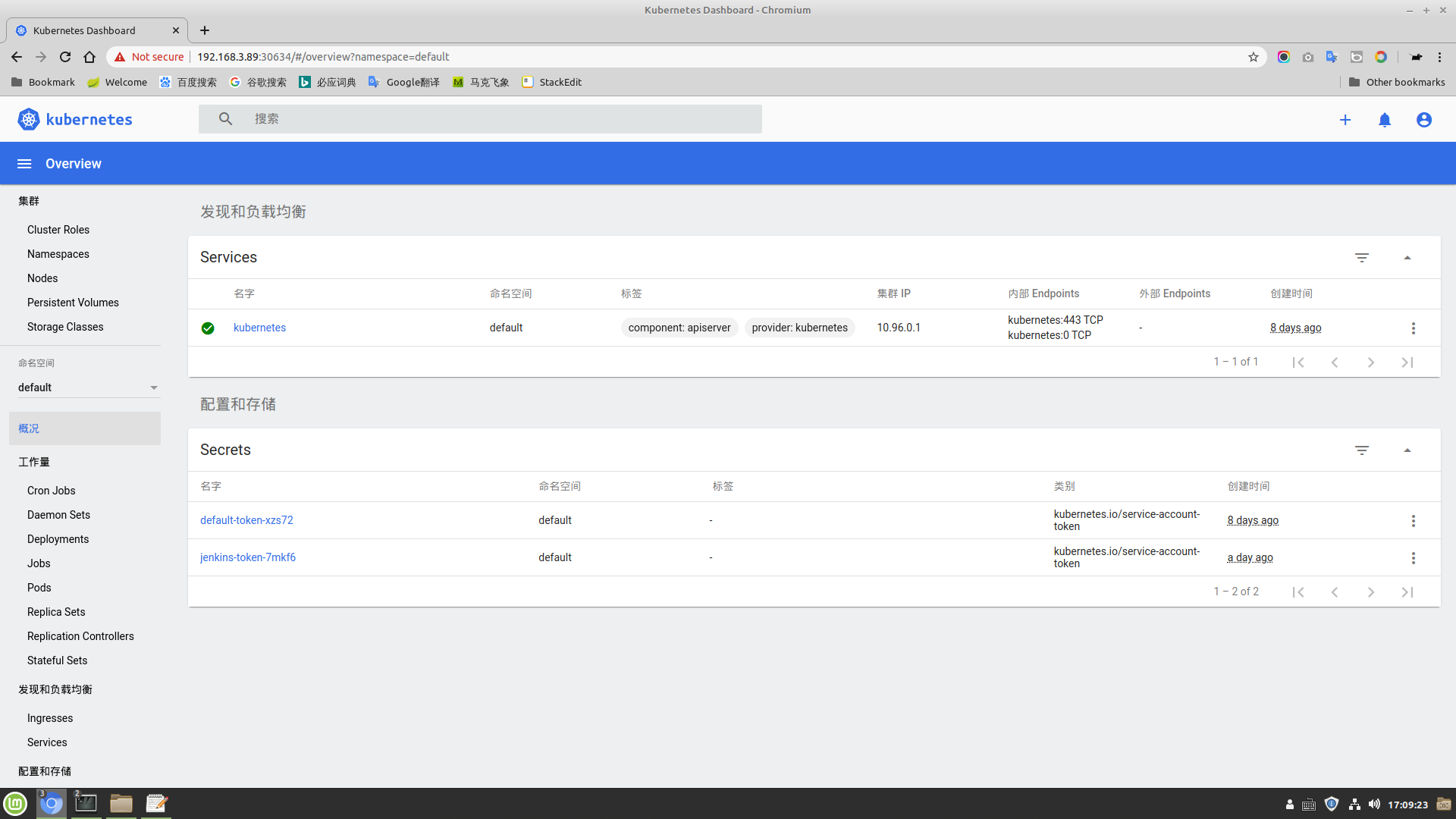
Task: Go to last page of Services
Action: 1407,362
